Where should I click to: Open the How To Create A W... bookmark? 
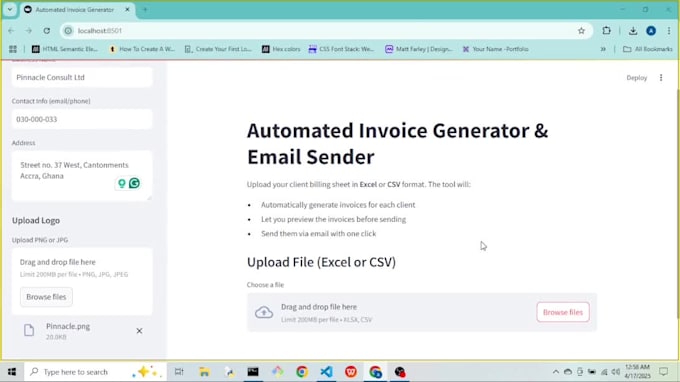142,49
